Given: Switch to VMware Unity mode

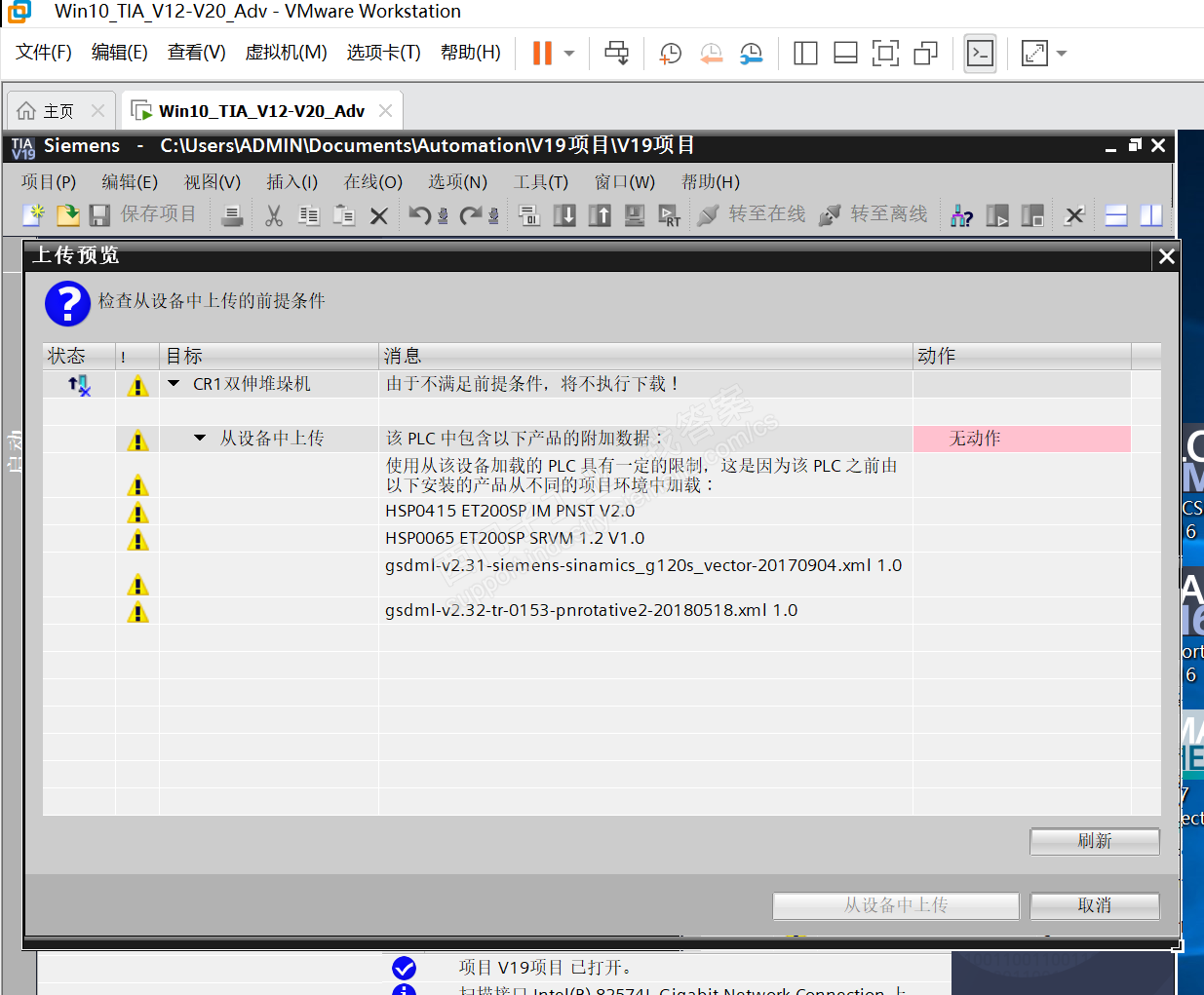Looking at the screenshot, I should point(925,54).
